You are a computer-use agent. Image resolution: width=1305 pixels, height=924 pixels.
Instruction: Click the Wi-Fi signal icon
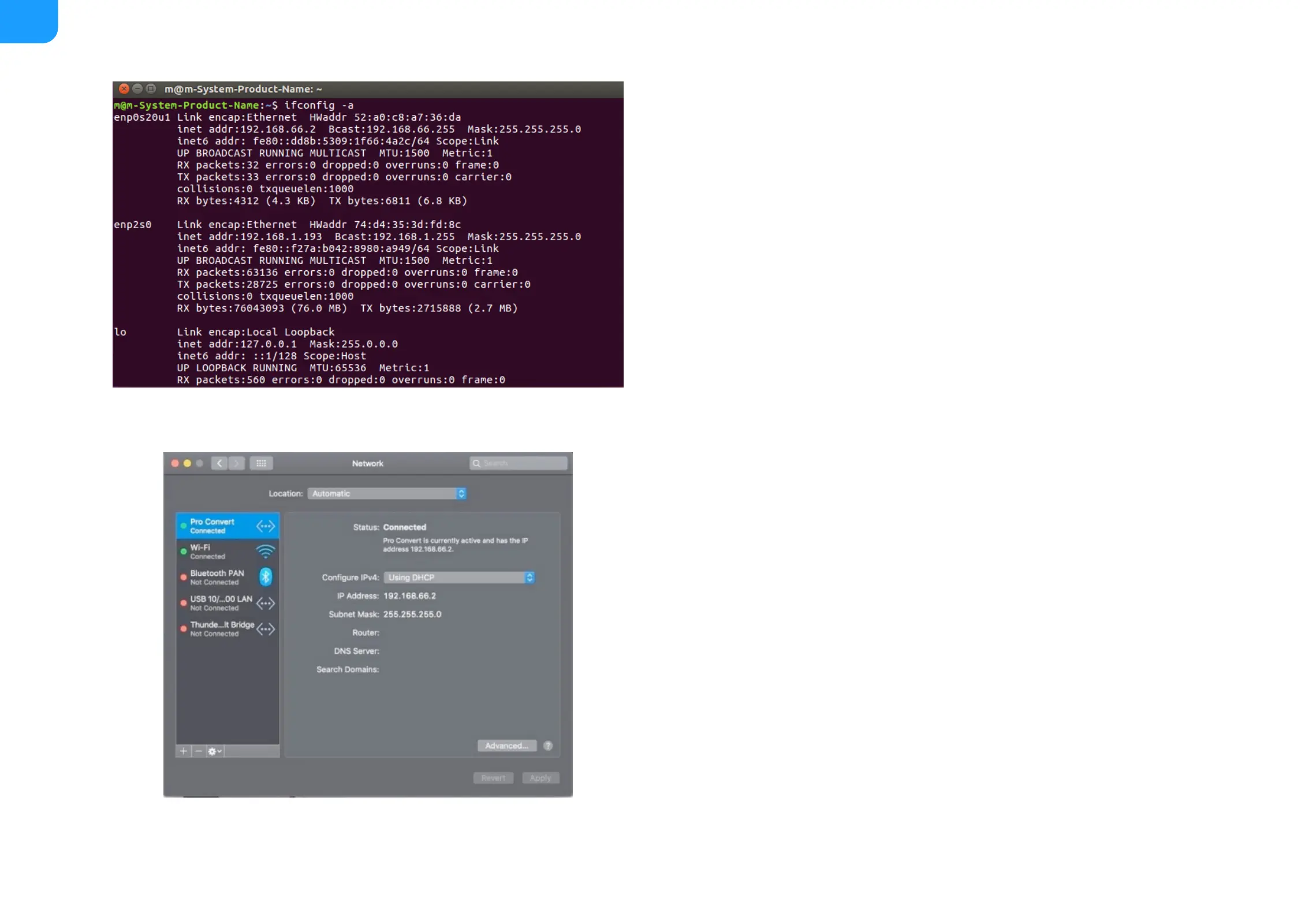click(x=266, y=552)
